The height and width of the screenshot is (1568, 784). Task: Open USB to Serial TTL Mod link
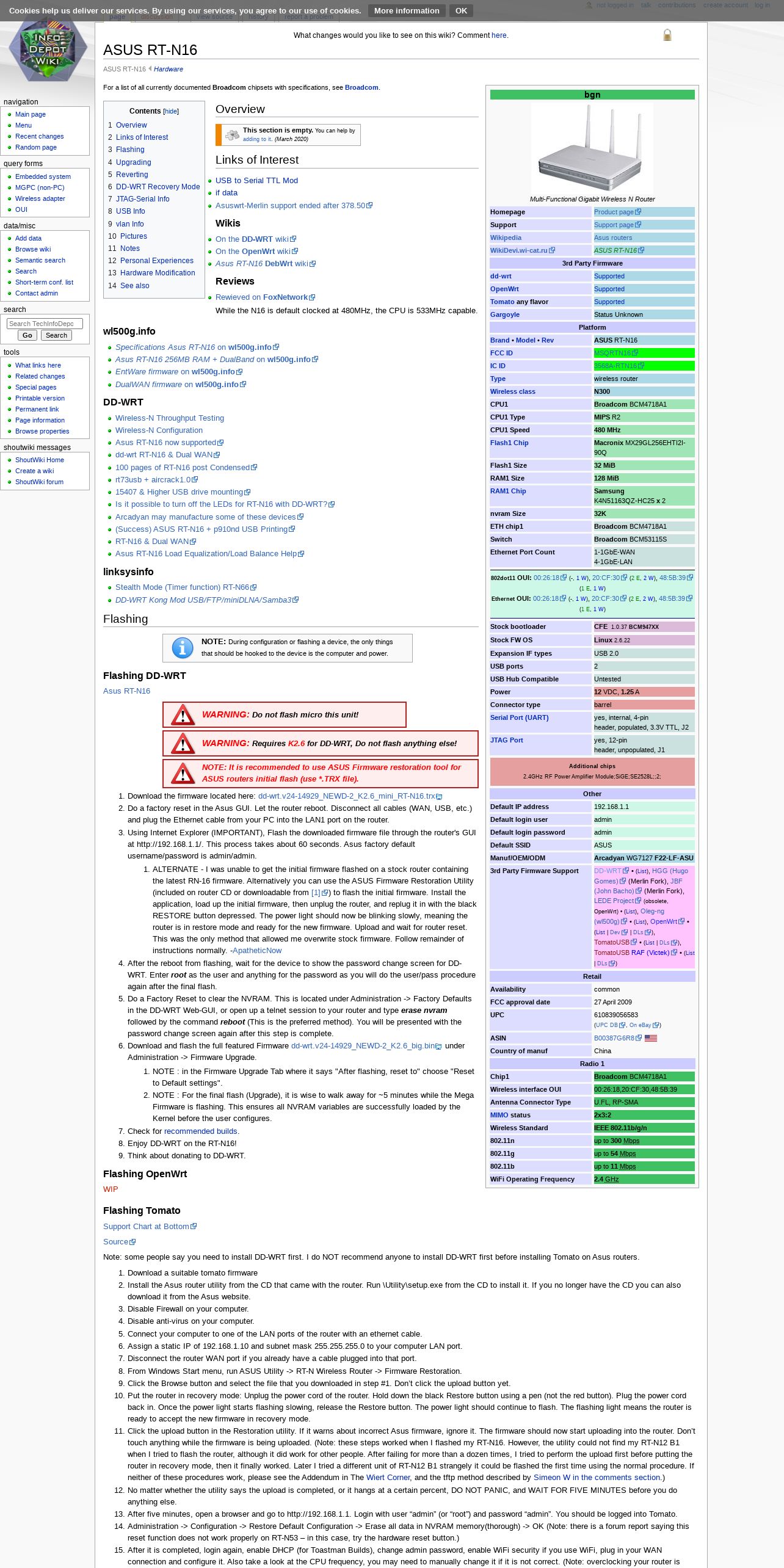(x=256, y=181)
